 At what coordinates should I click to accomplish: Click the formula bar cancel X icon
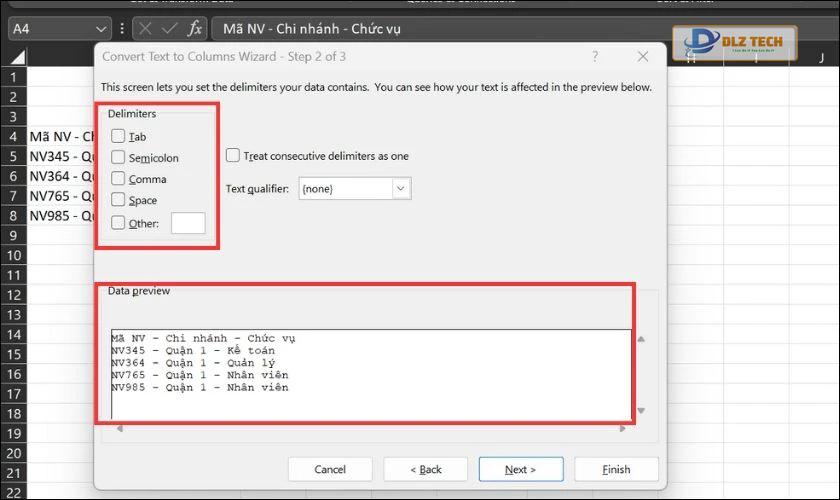[145, 28]
